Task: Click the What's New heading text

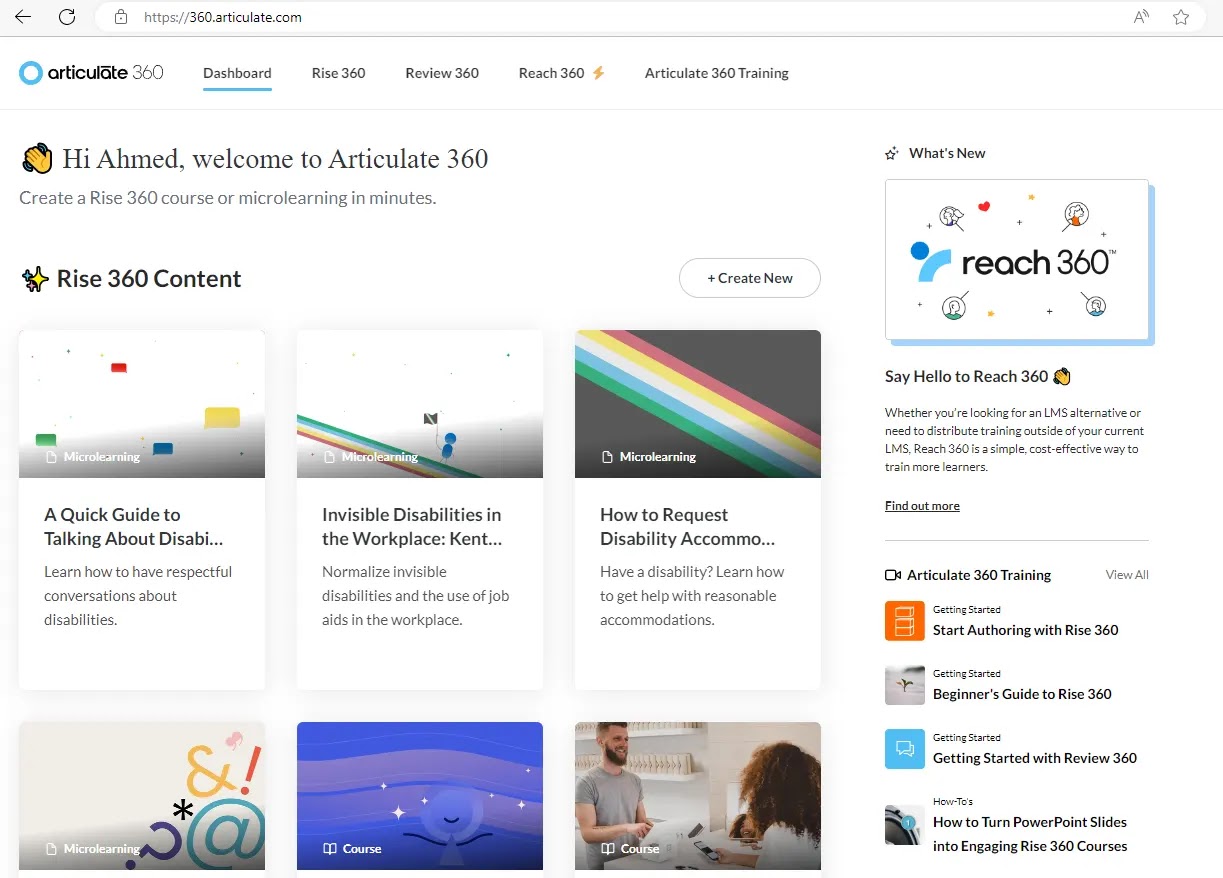Action: (x=947, y=153)
